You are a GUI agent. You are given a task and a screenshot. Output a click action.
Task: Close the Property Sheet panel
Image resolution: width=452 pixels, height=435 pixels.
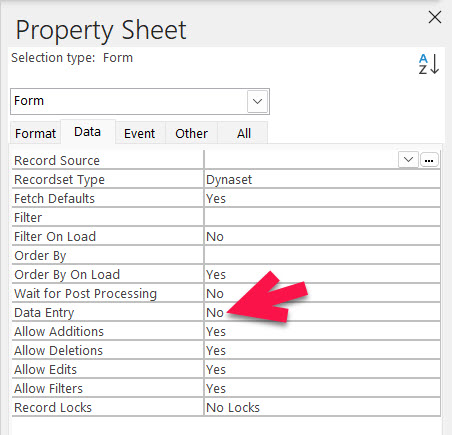(x=435, y=17)
